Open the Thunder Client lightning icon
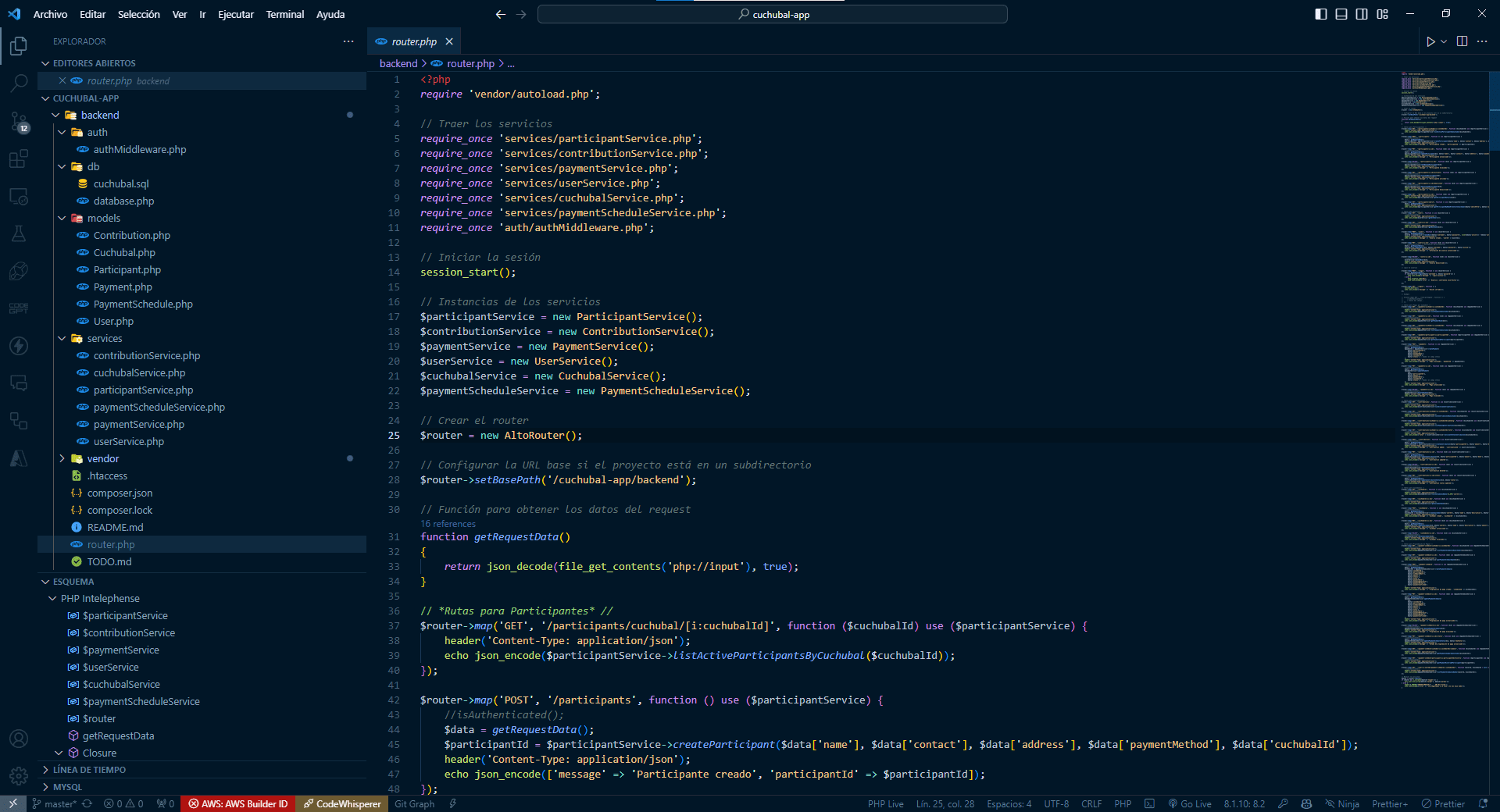This screenshot has width=1500, height=812. click(19, 346)
